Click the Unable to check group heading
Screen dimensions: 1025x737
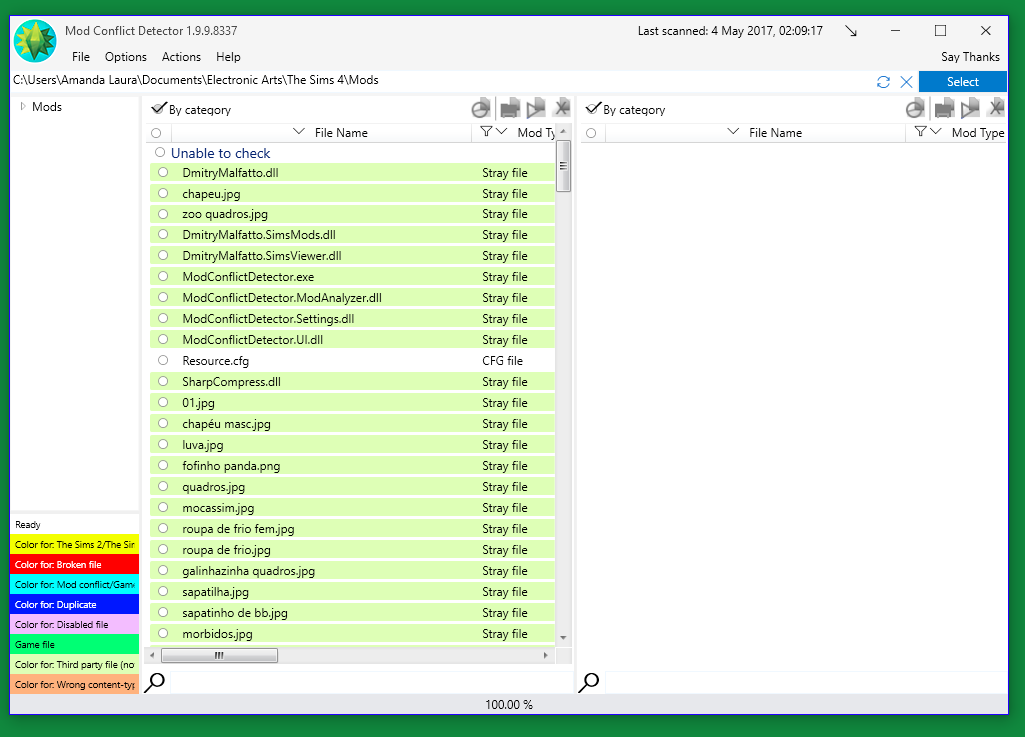[x=220, y=153]
